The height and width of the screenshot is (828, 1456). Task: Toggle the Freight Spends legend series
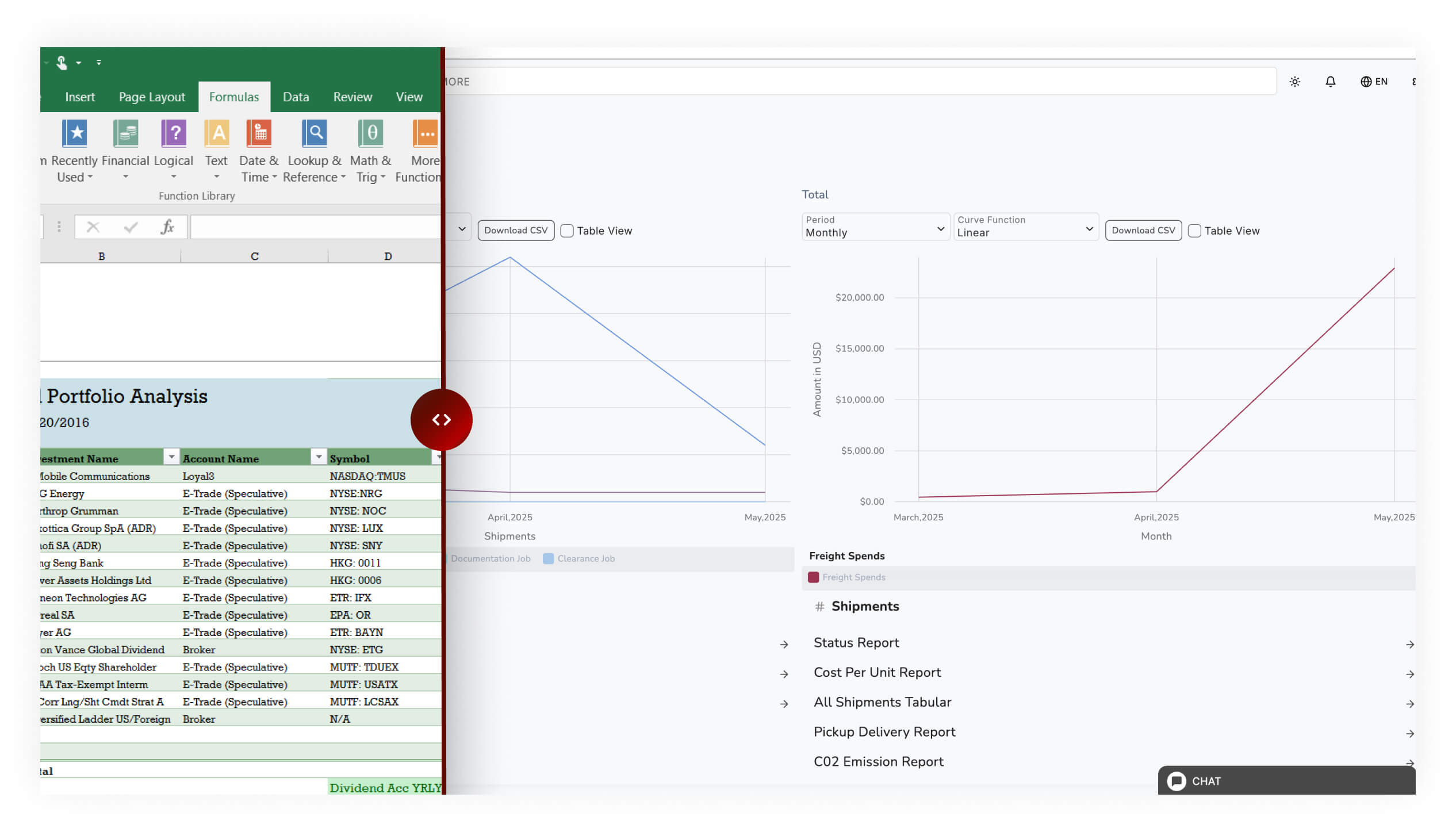click(846, 577)
